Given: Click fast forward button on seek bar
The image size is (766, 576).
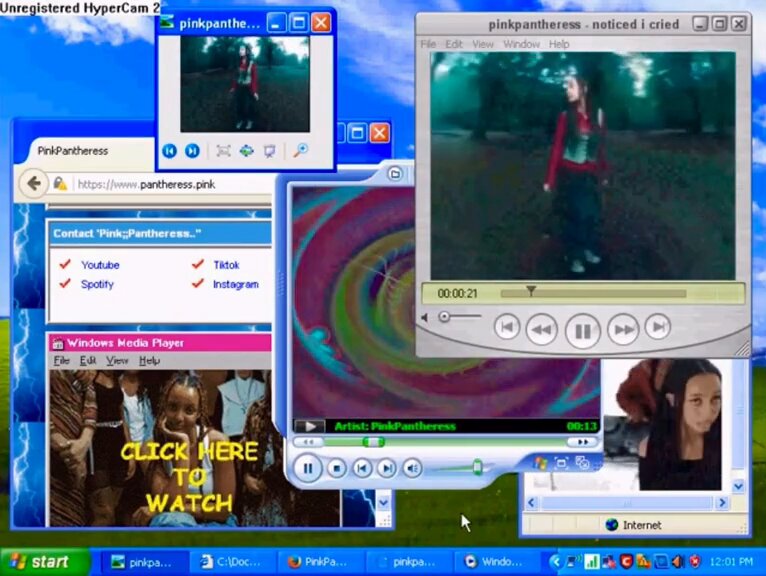Looking at the screenshot, I should tap(582, 442).
